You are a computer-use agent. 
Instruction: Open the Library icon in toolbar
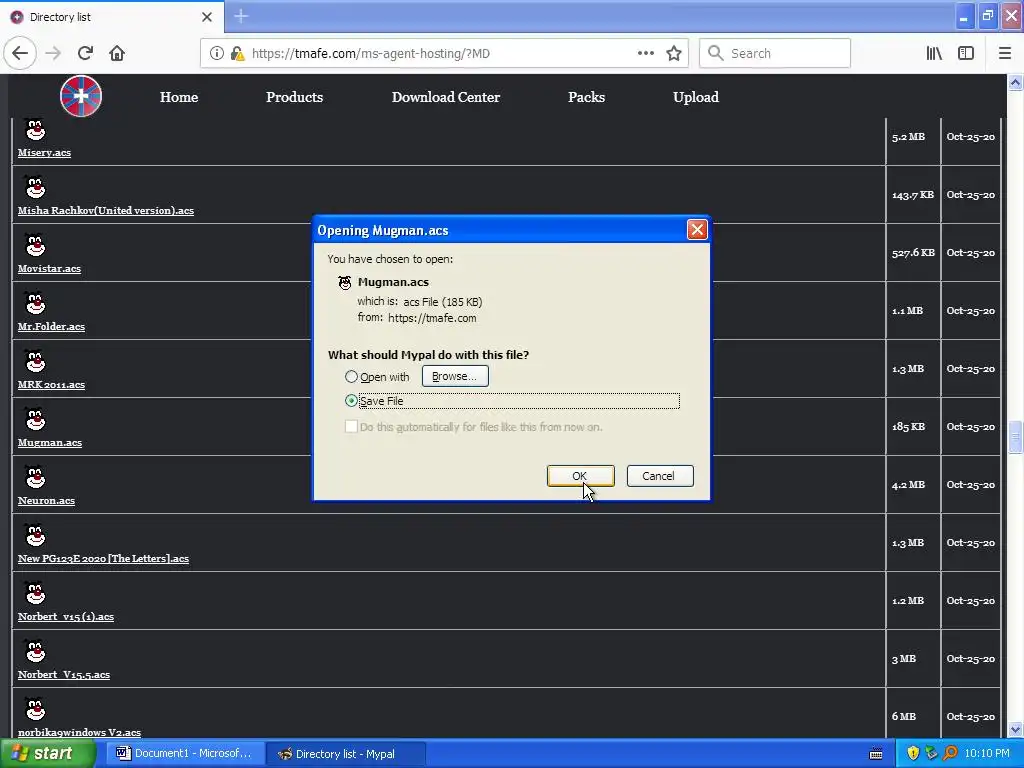click(934, 53)
